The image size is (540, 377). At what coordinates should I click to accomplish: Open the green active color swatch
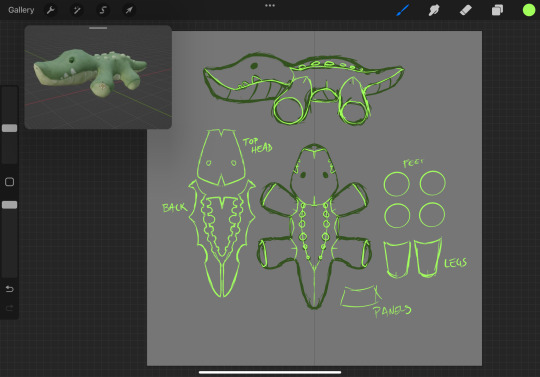(529, 10)
